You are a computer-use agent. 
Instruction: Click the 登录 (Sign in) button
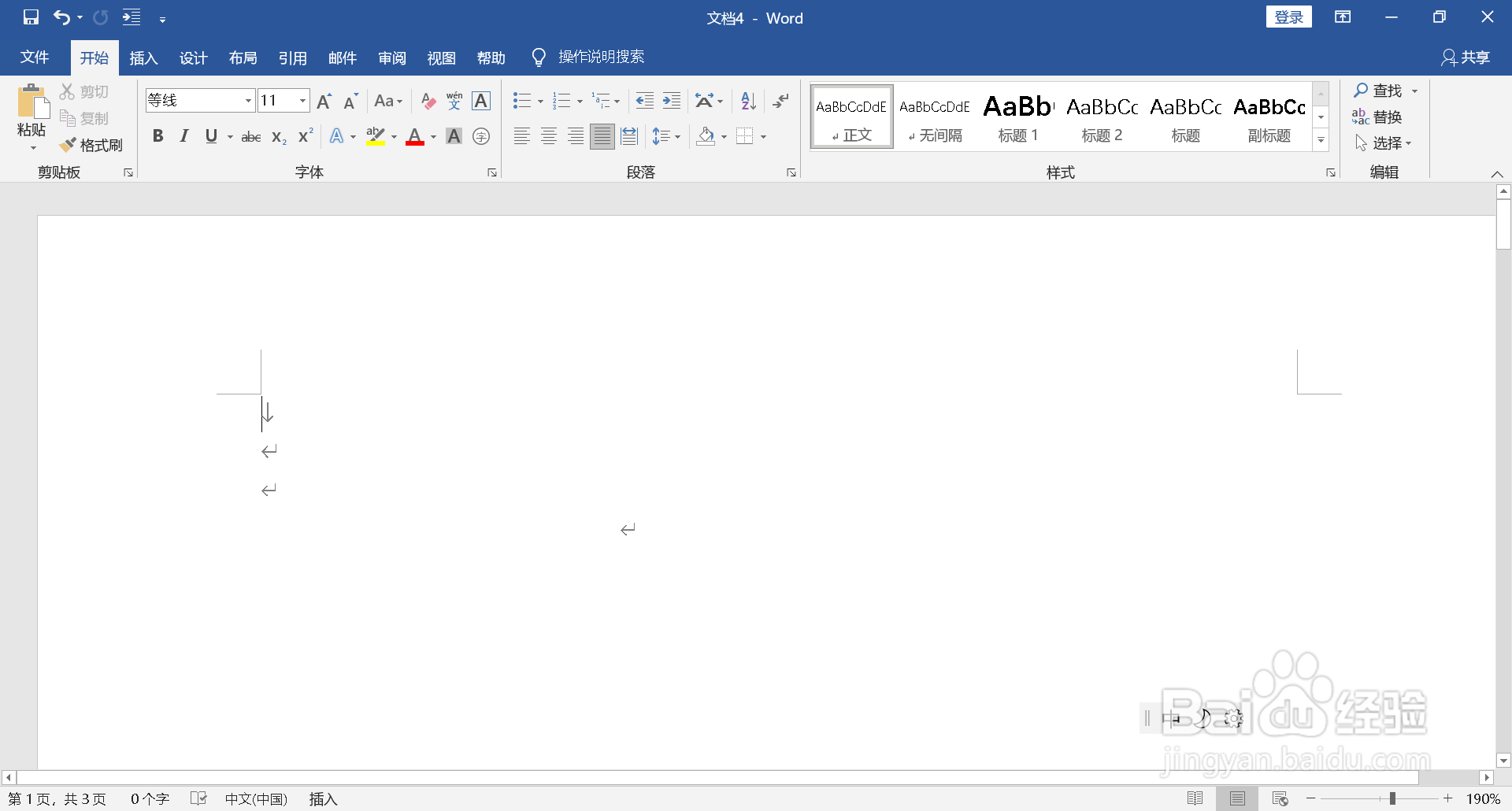pos(1288,17)
